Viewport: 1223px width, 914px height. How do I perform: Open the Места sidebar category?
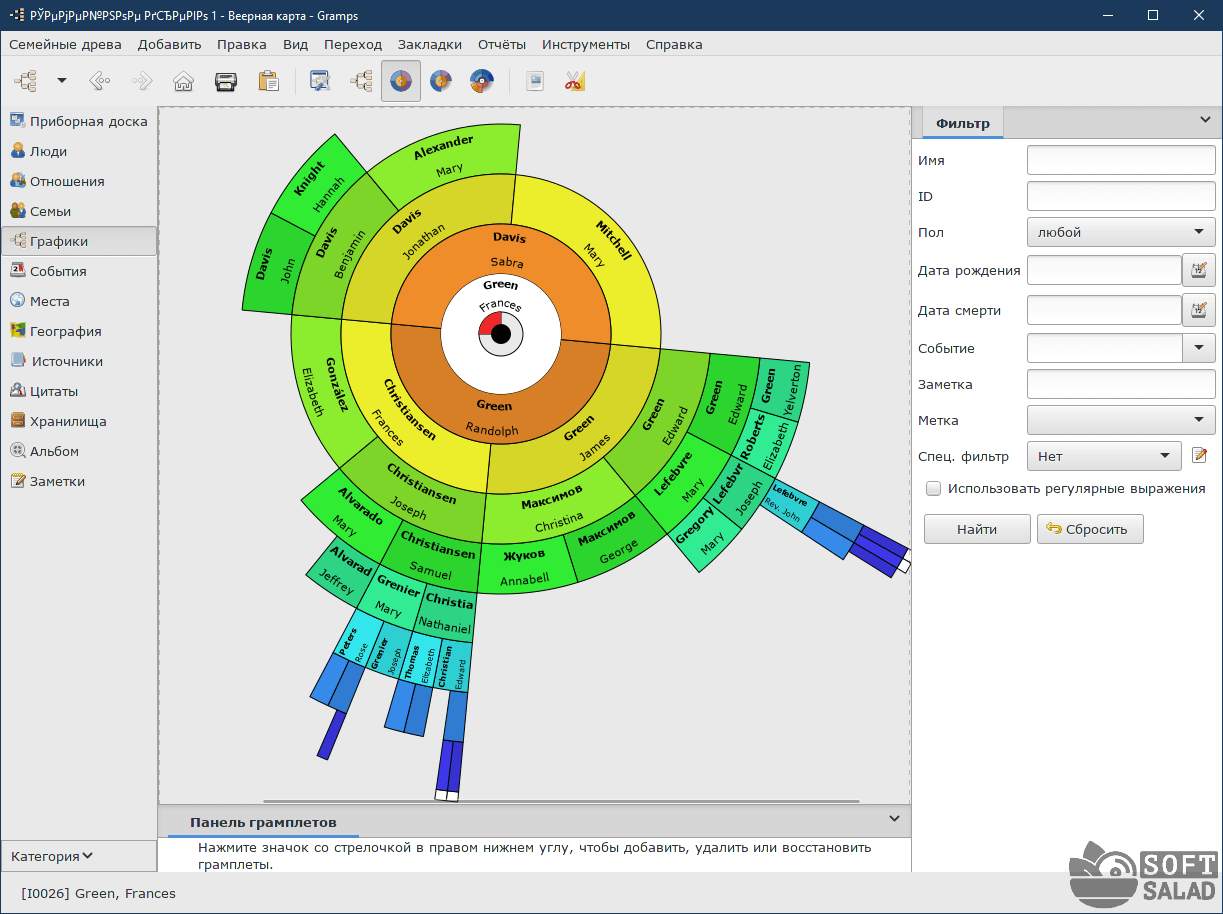[79, 301]
